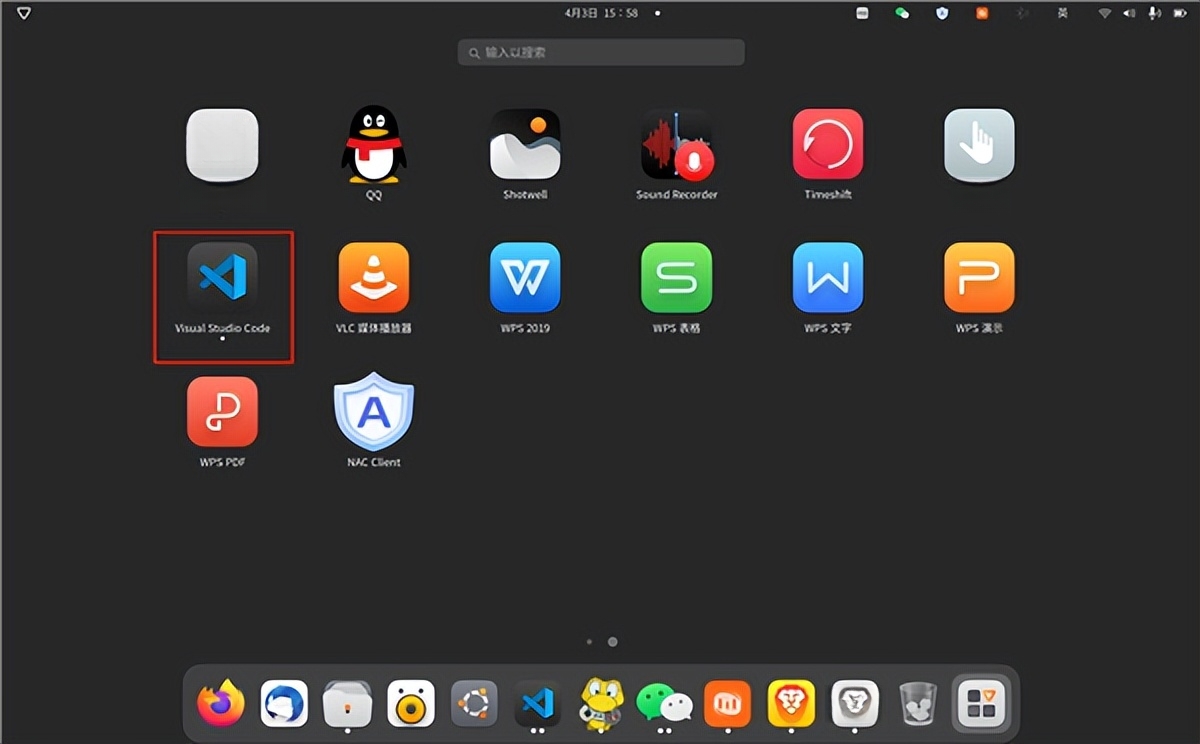The width and height of the screenshot is (1200, 744).
Task: Go to the first app grid page
Action: coord(589,642)
